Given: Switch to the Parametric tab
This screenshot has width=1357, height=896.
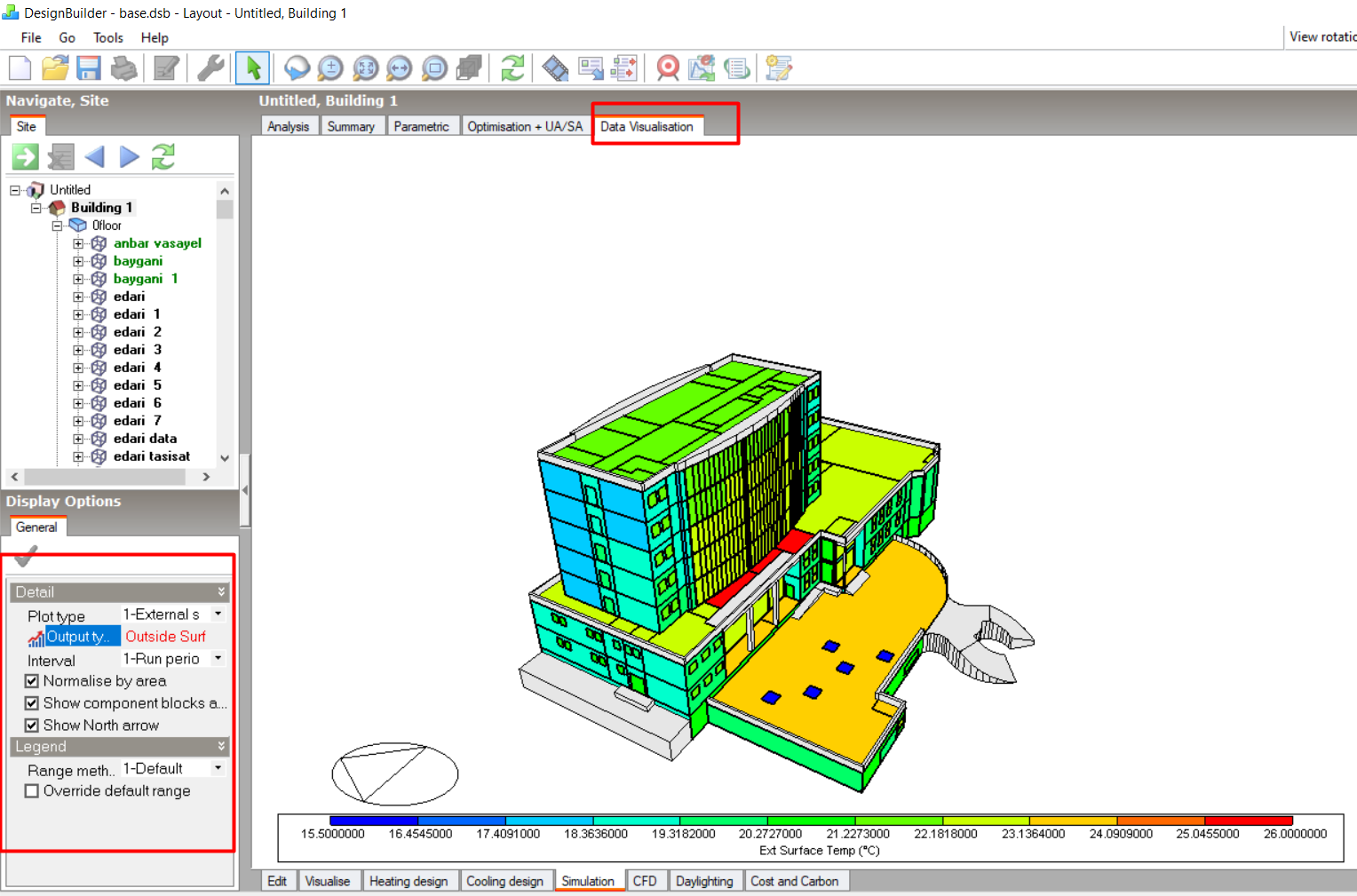Looking at the screenshot, I should coord(422,126).
